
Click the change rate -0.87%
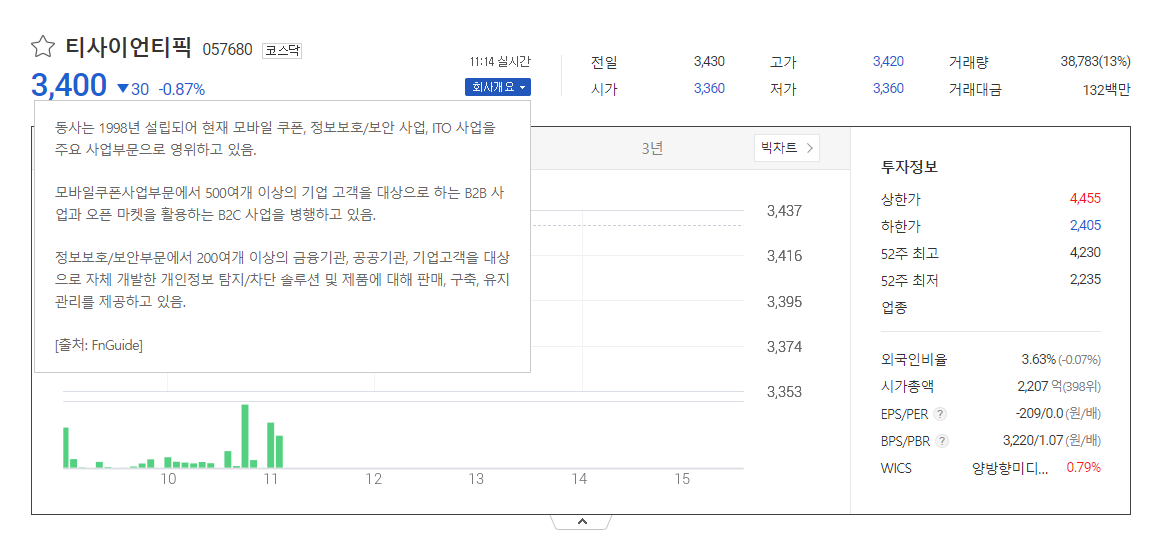182,89
